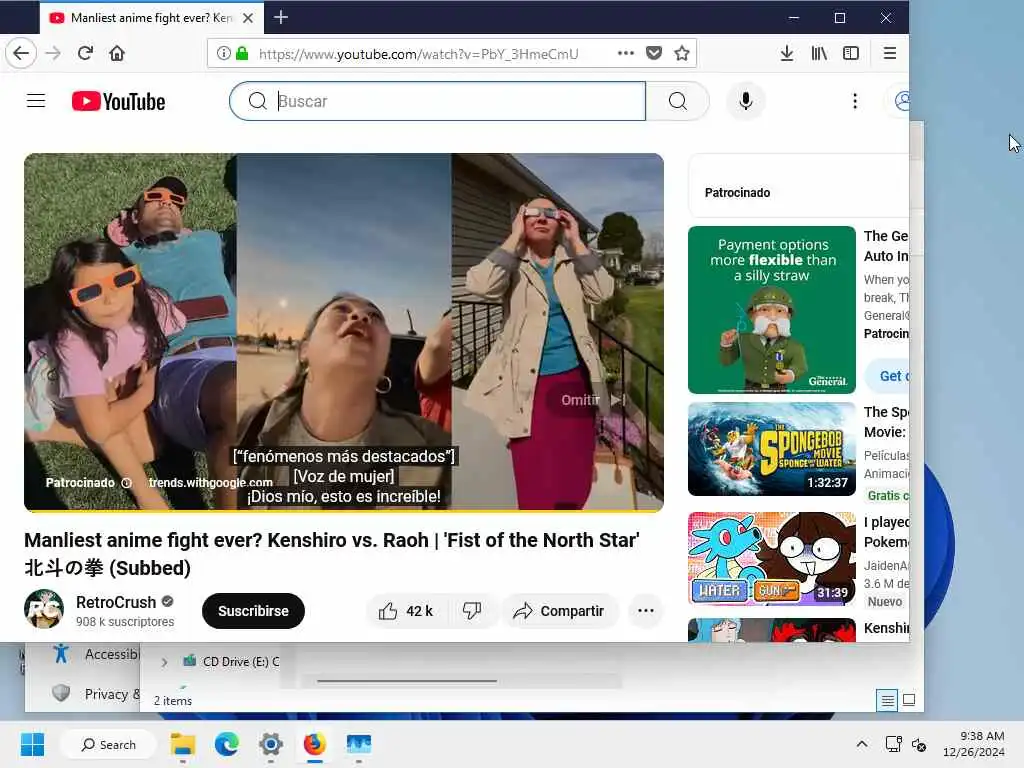Open File Explorer from taskbar
The width and height of the screenshot is (1024, 768).
tap(183, 744)
